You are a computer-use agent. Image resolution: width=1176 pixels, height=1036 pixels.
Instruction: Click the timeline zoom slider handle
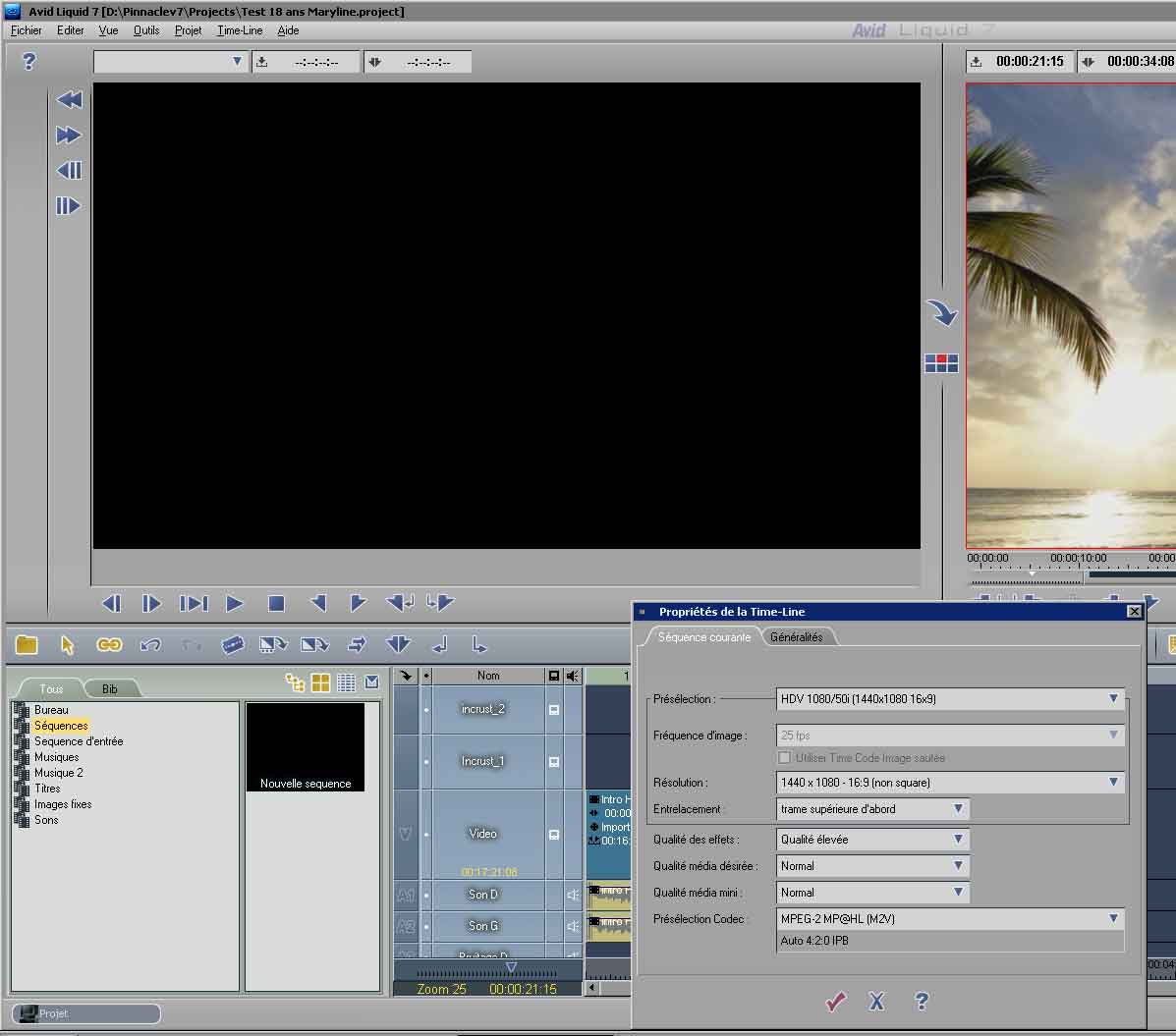(x=510, y=968)
